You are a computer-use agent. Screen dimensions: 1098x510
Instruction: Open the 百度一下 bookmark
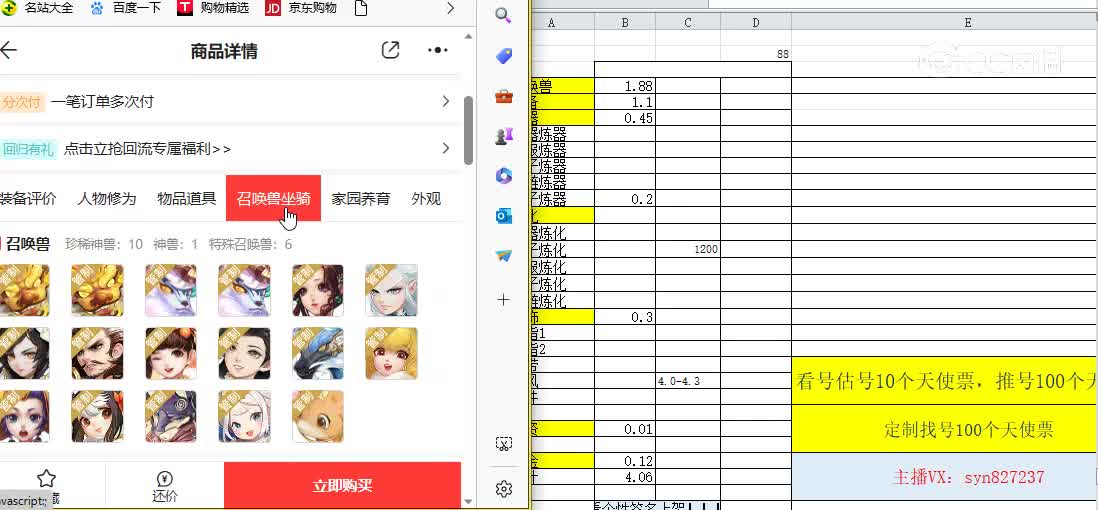click(126, 8)
